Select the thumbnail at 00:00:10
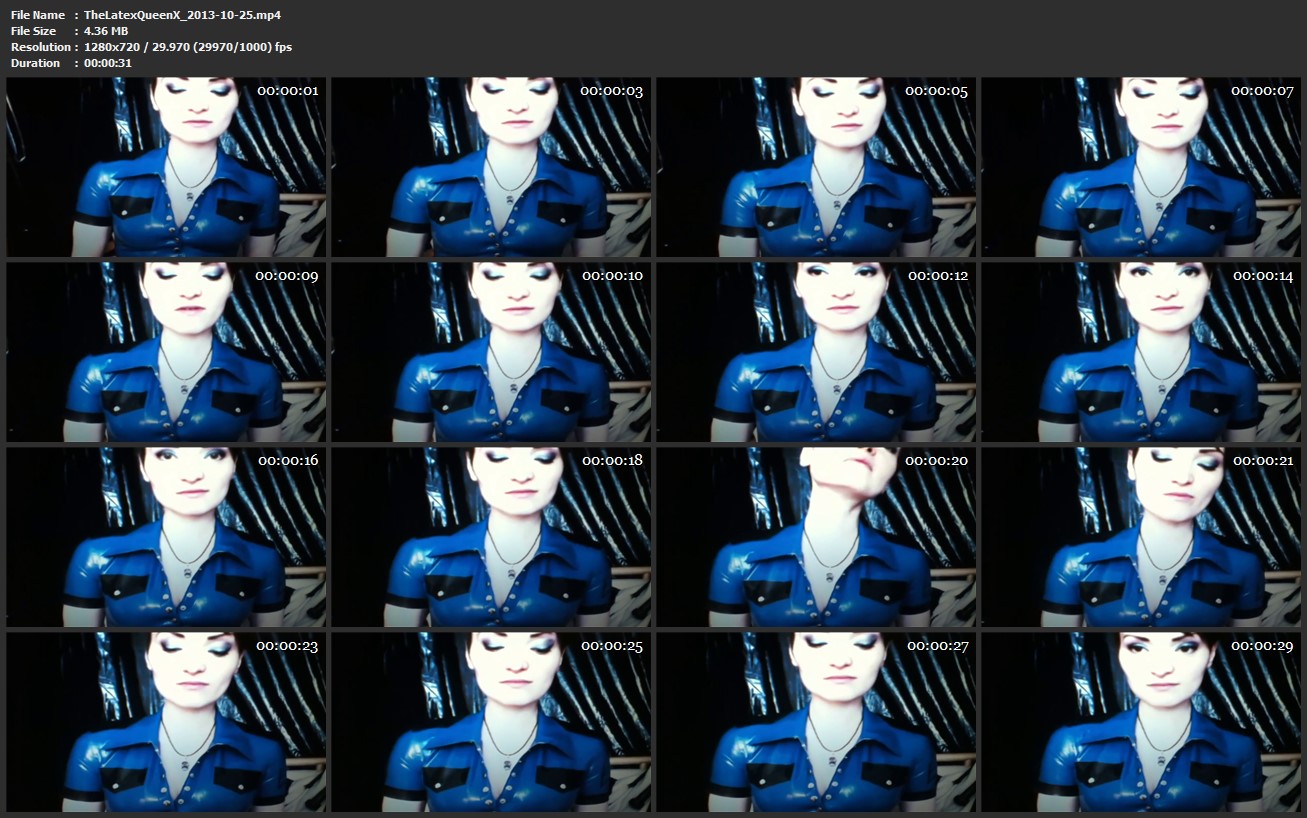1307x818 pixels. click(x=491, y=352)
